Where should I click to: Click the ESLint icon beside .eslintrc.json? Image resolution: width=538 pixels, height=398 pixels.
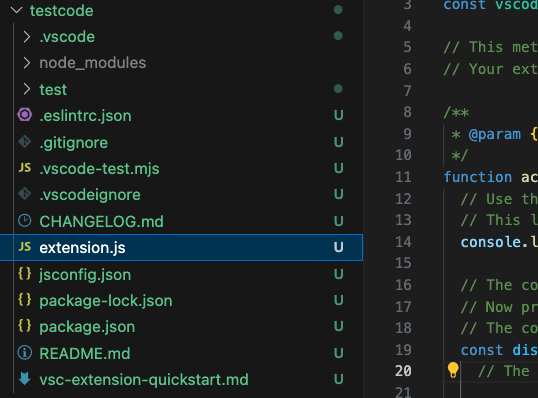pos(25,115)
